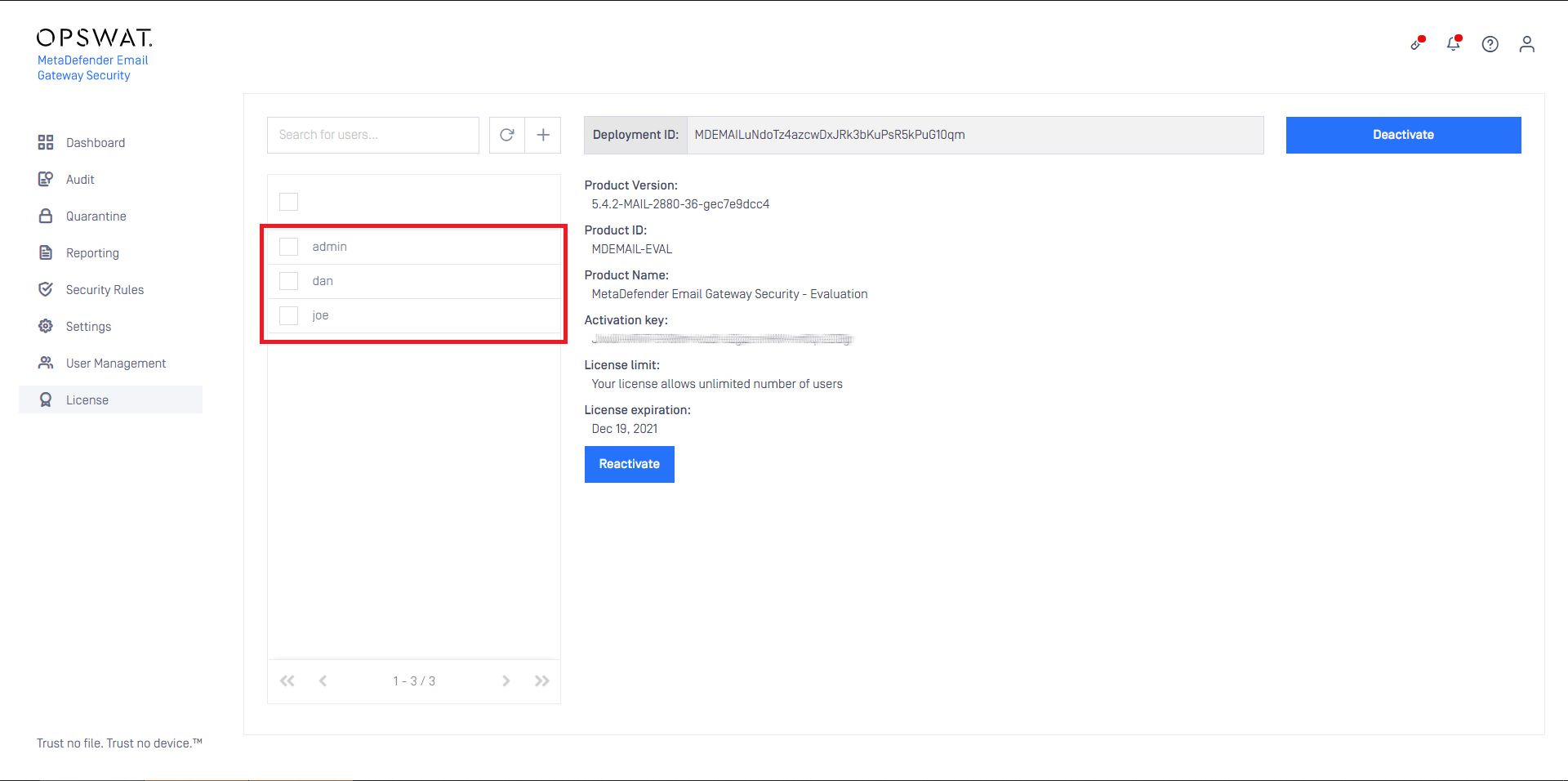Click the OPSWAT logo
Viewport: 1568px width, 781px height.
(x=95, y=38)
